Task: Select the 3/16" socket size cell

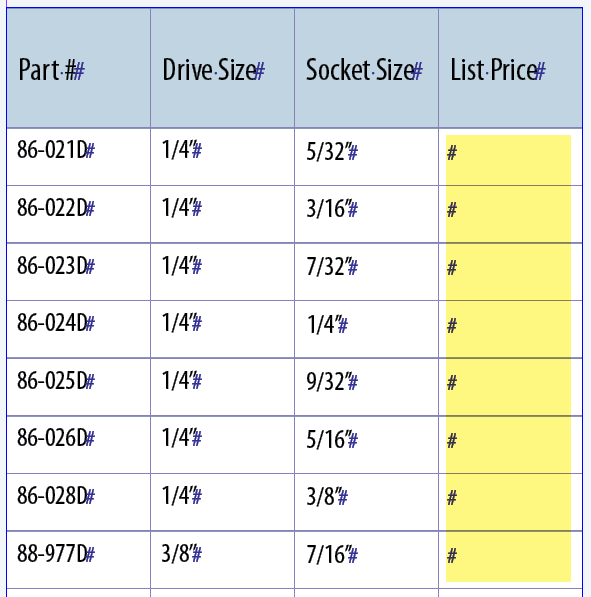Action: click(366, 214)
